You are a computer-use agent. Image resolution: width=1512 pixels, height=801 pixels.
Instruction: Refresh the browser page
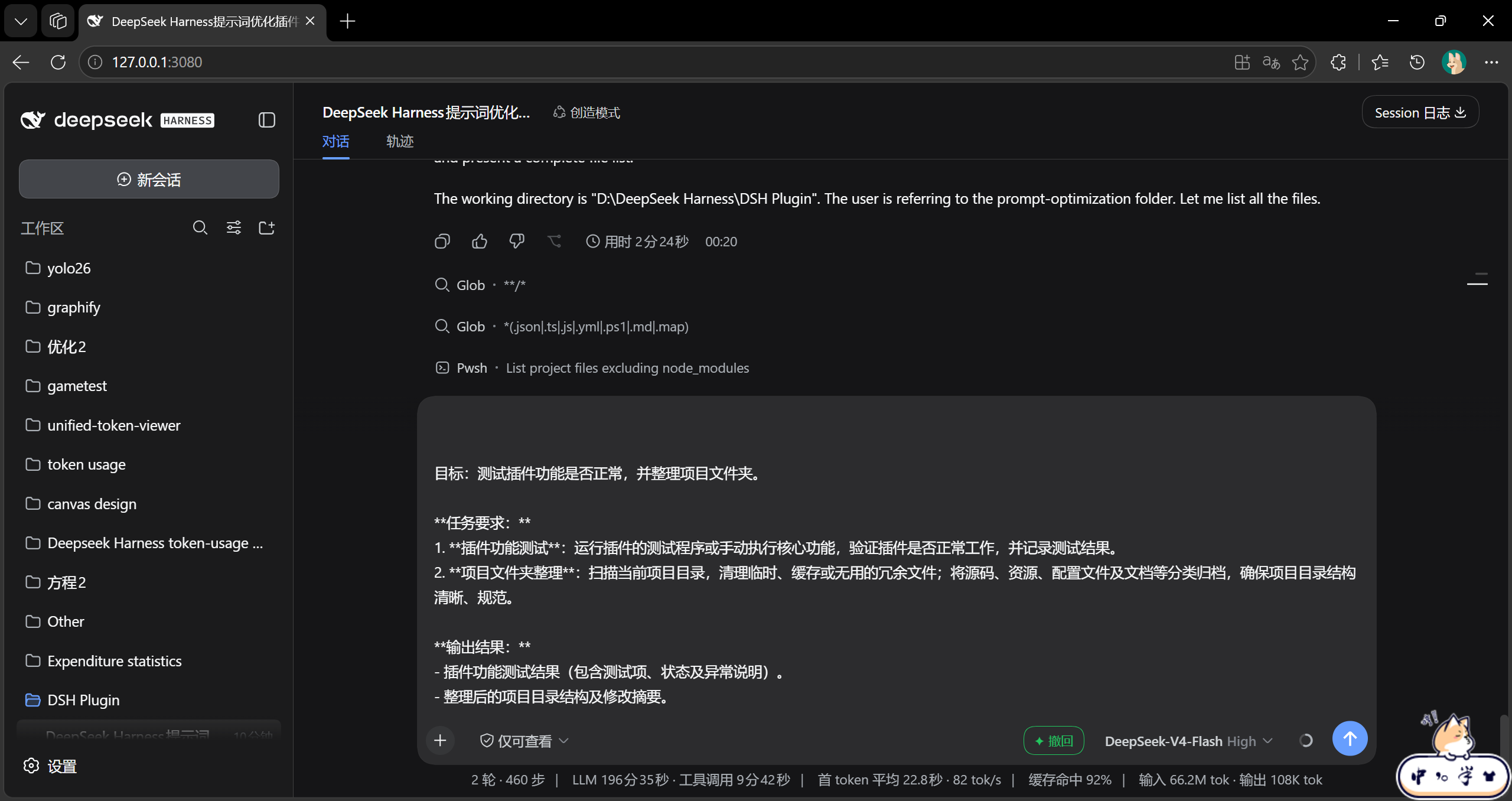[x=58, y=62]
